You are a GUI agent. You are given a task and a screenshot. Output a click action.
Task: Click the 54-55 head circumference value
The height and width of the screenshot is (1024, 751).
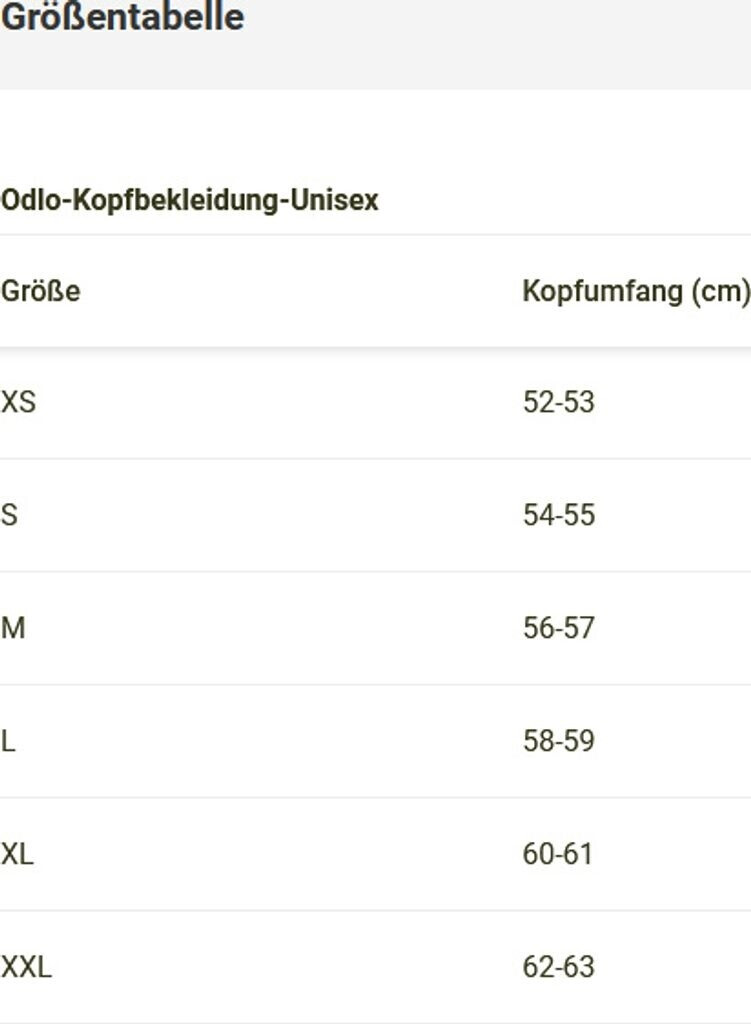pos(558,515)
